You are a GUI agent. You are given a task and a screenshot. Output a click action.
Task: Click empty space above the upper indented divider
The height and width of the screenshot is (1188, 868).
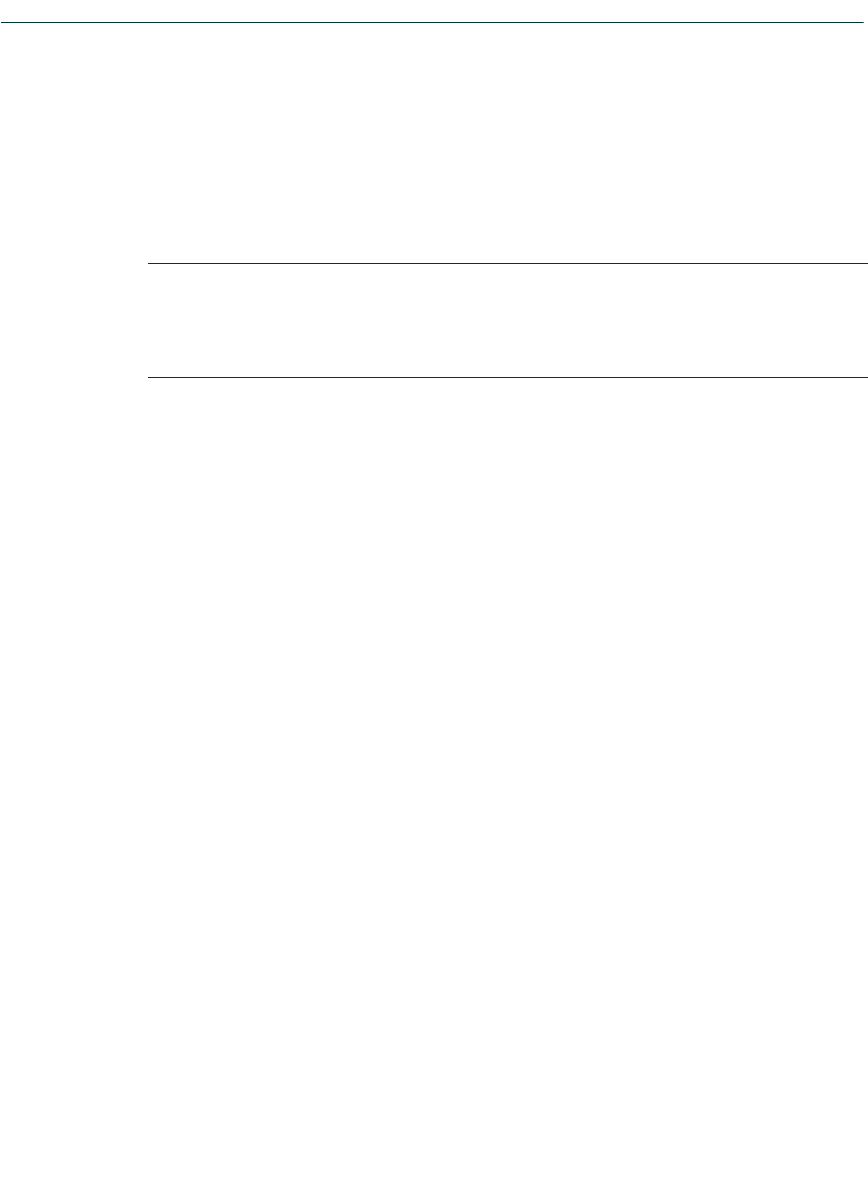coord(507,144)
